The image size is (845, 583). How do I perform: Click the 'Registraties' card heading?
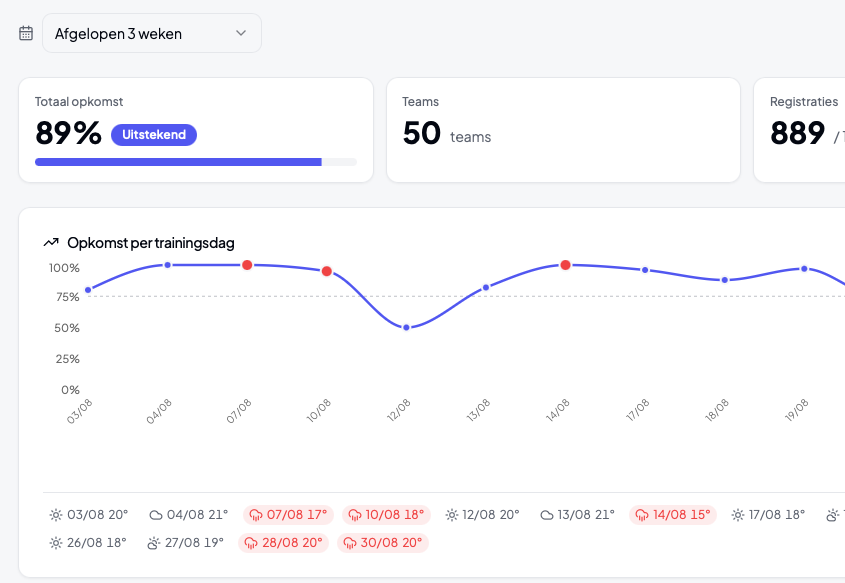(804, 102)
